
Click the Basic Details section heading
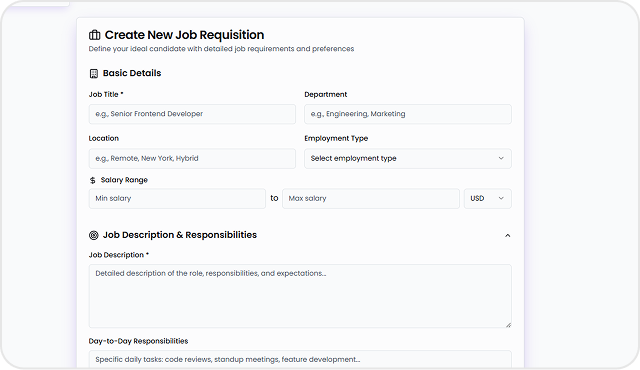pos(132,73)
